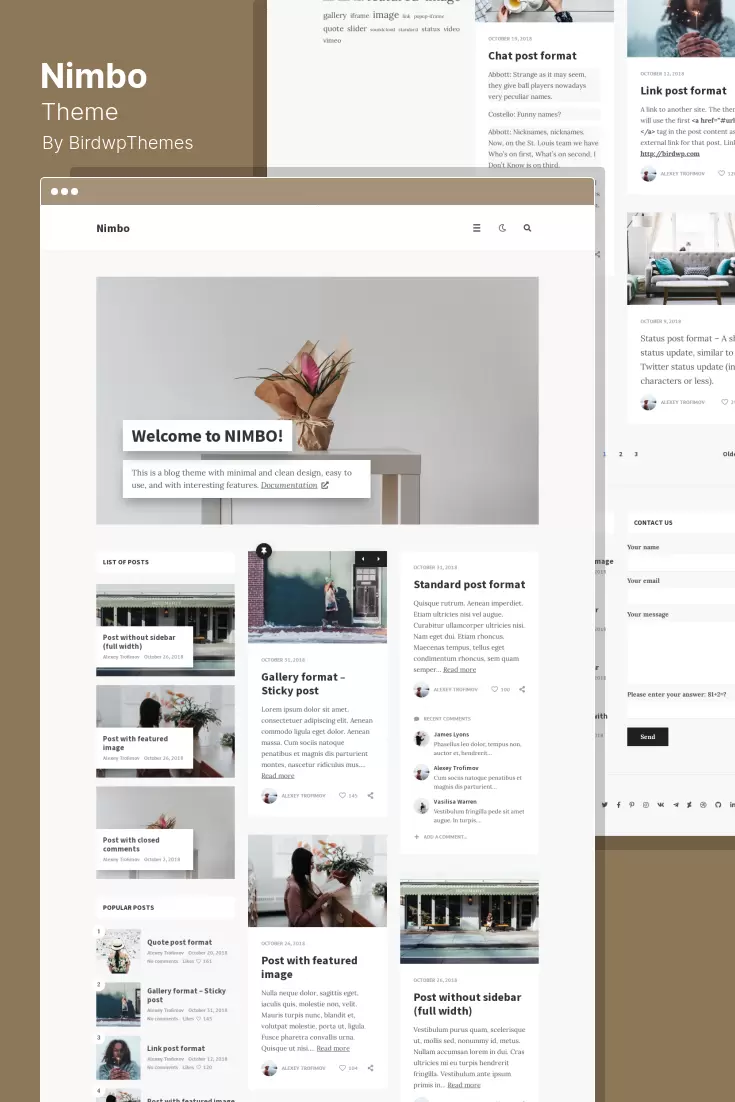Open the Instagram social icon in footer
Screen dimensions: 735x1102
[x=646, y=805]
